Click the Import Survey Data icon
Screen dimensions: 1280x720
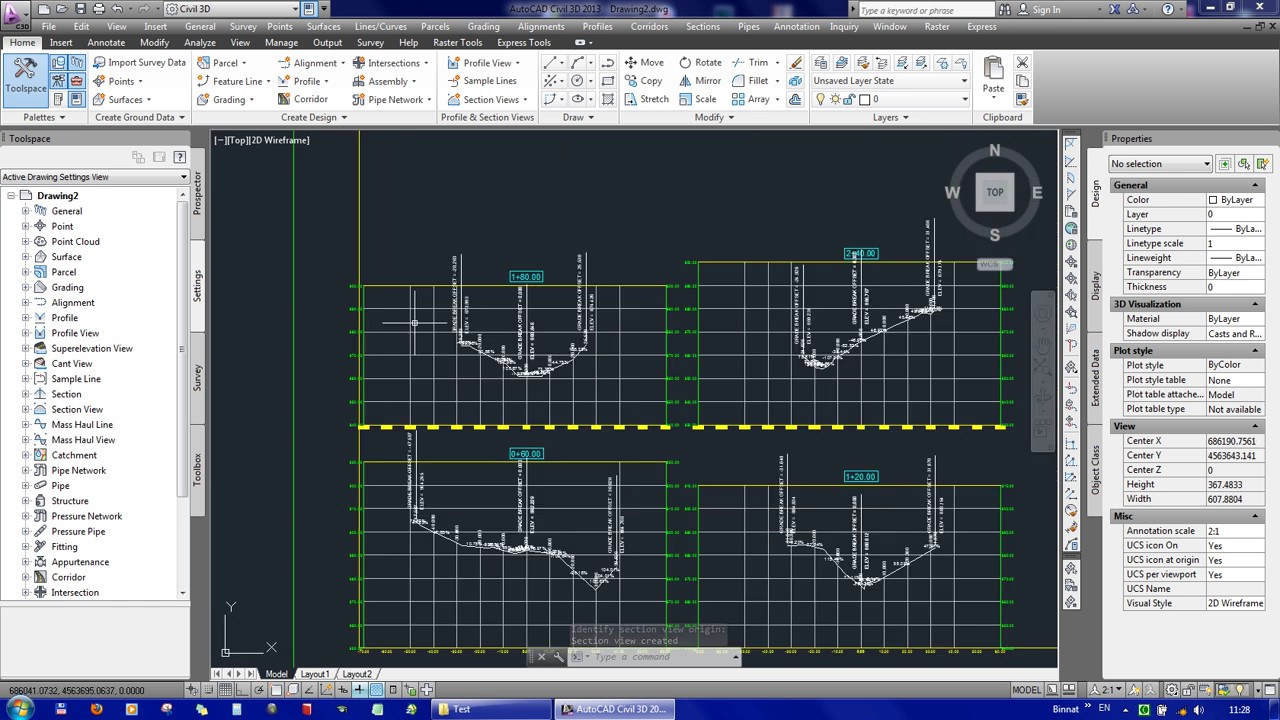(x=101, y=62)
